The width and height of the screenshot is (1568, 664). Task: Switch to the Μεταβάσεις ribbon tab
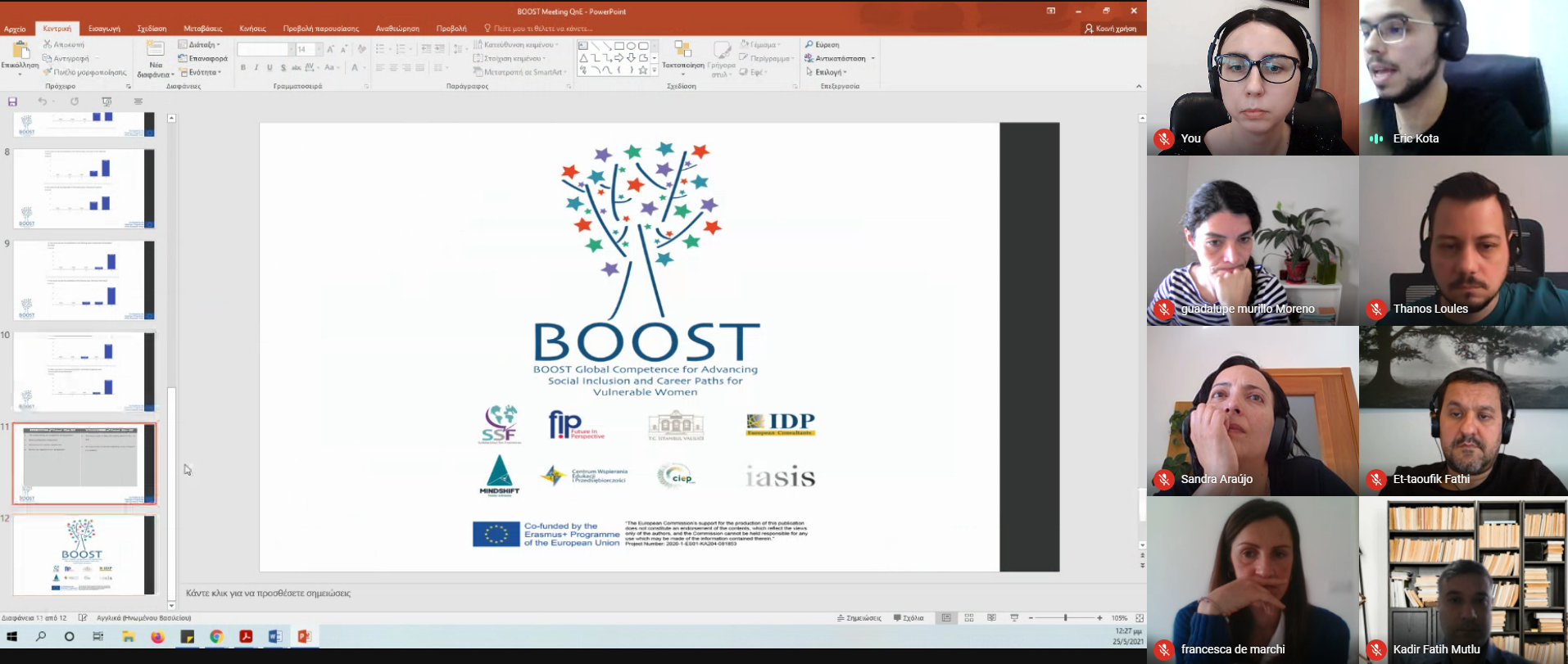[x=202, y=29]
